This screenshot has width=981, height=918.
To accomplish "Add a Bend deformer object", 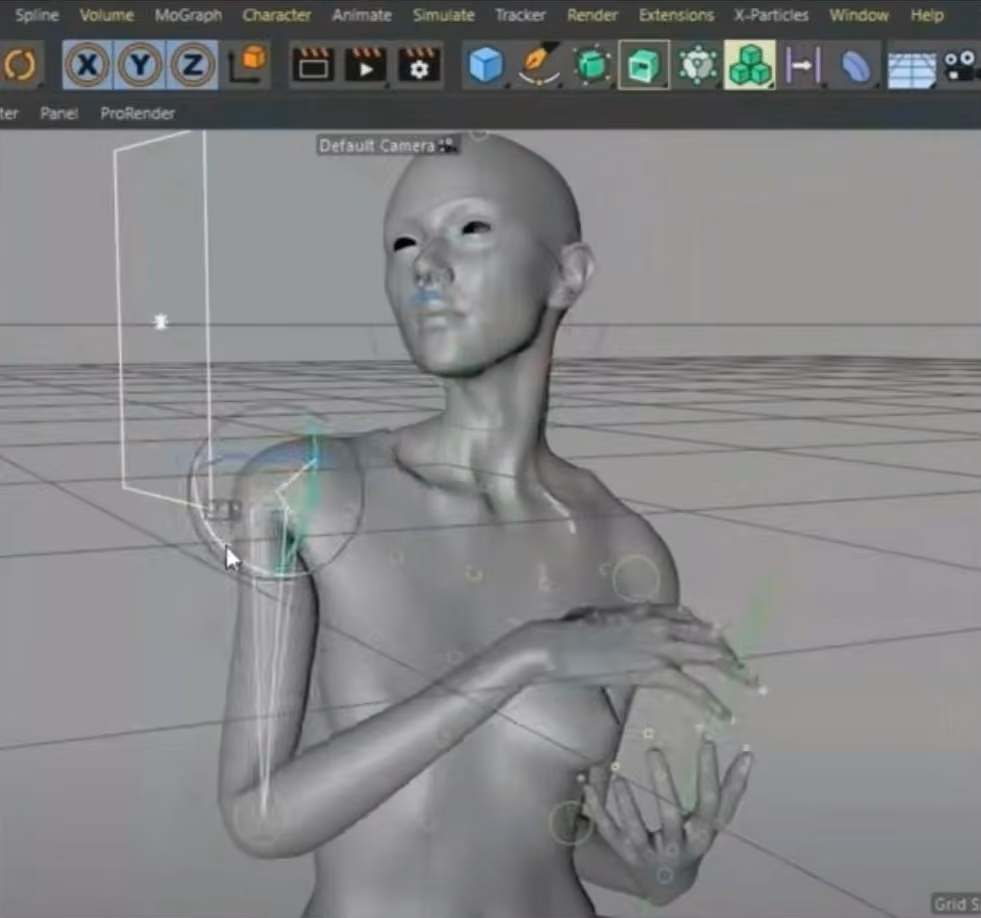I will click(x=855, y=64).
